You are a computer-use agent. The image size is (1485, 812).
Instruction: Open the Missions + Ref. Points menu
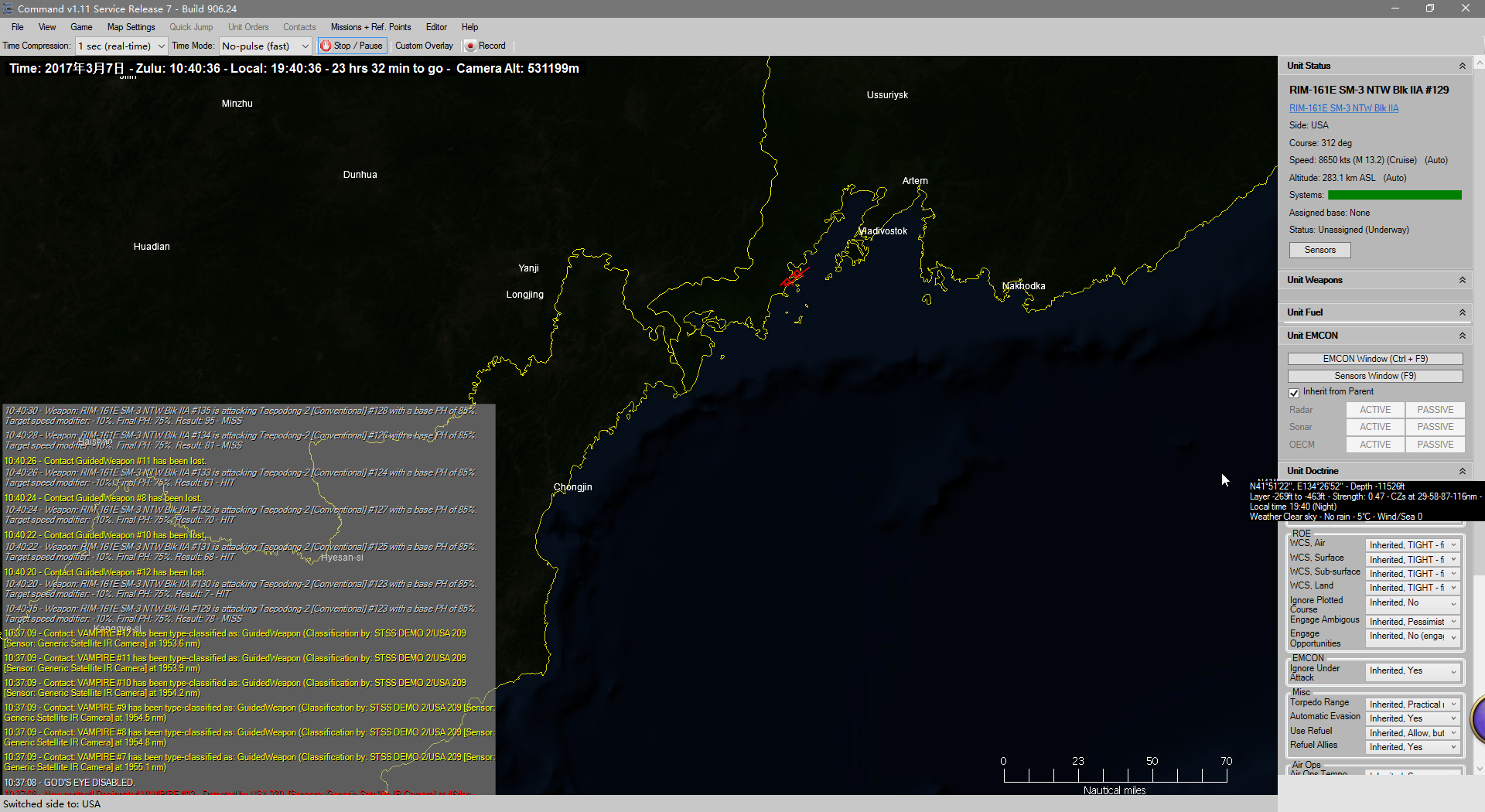click(x=370, y=27)
